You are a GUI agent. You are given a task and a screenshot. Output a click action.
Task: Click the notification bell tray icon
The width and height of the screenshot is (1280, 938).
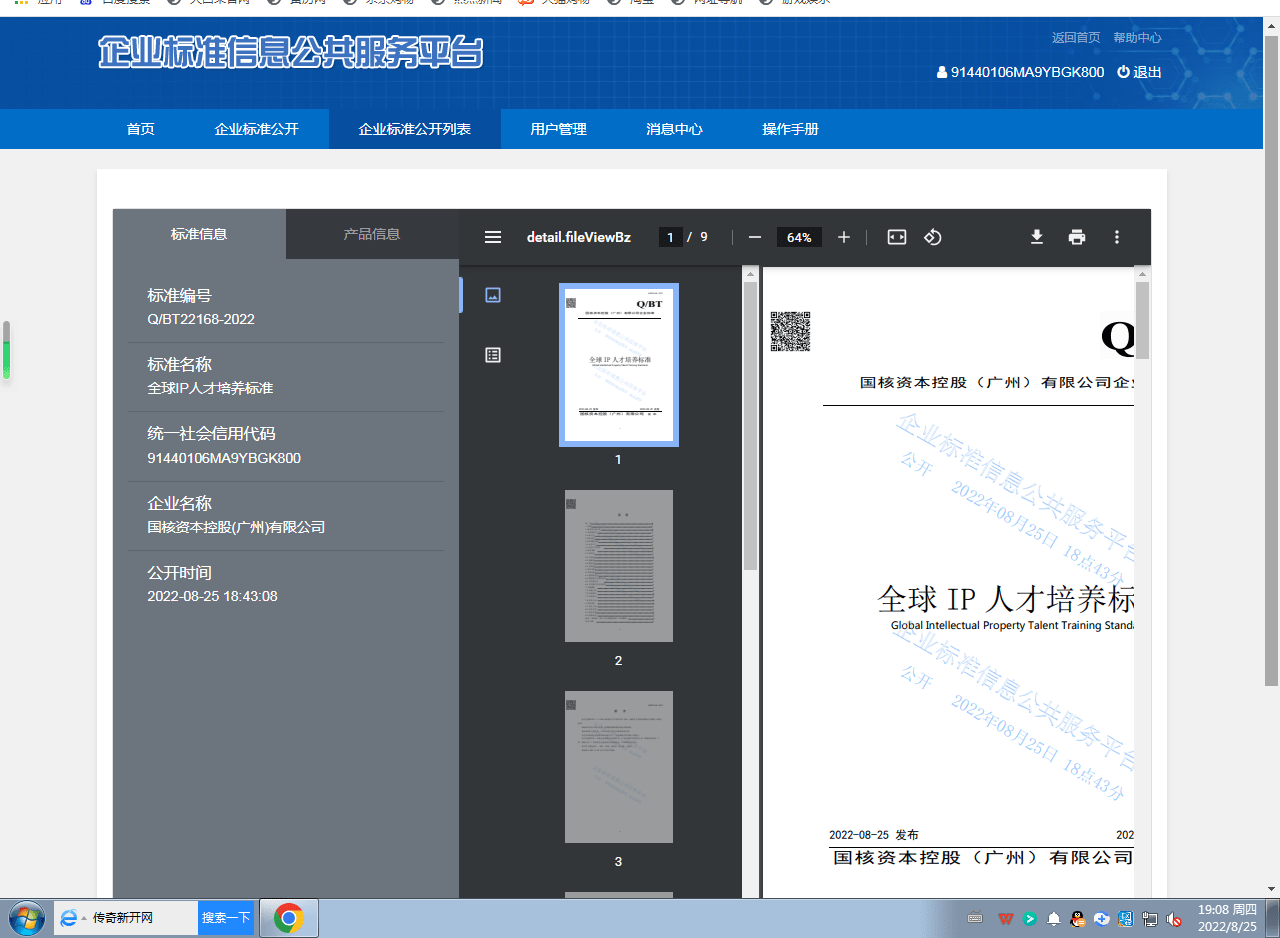click(1053, 918)
